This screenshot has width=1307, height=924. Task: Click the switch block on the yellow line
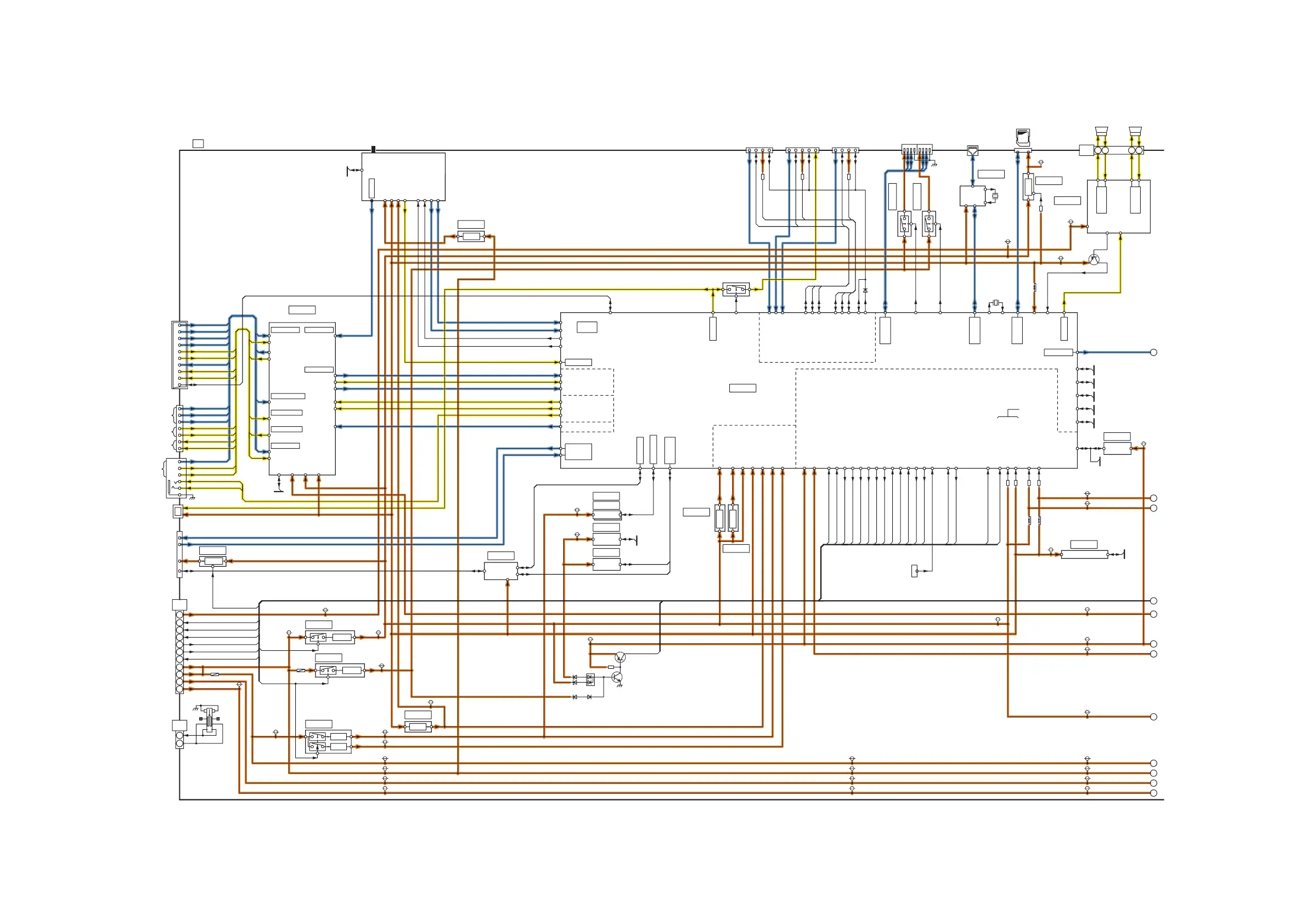tap(736, 289)
